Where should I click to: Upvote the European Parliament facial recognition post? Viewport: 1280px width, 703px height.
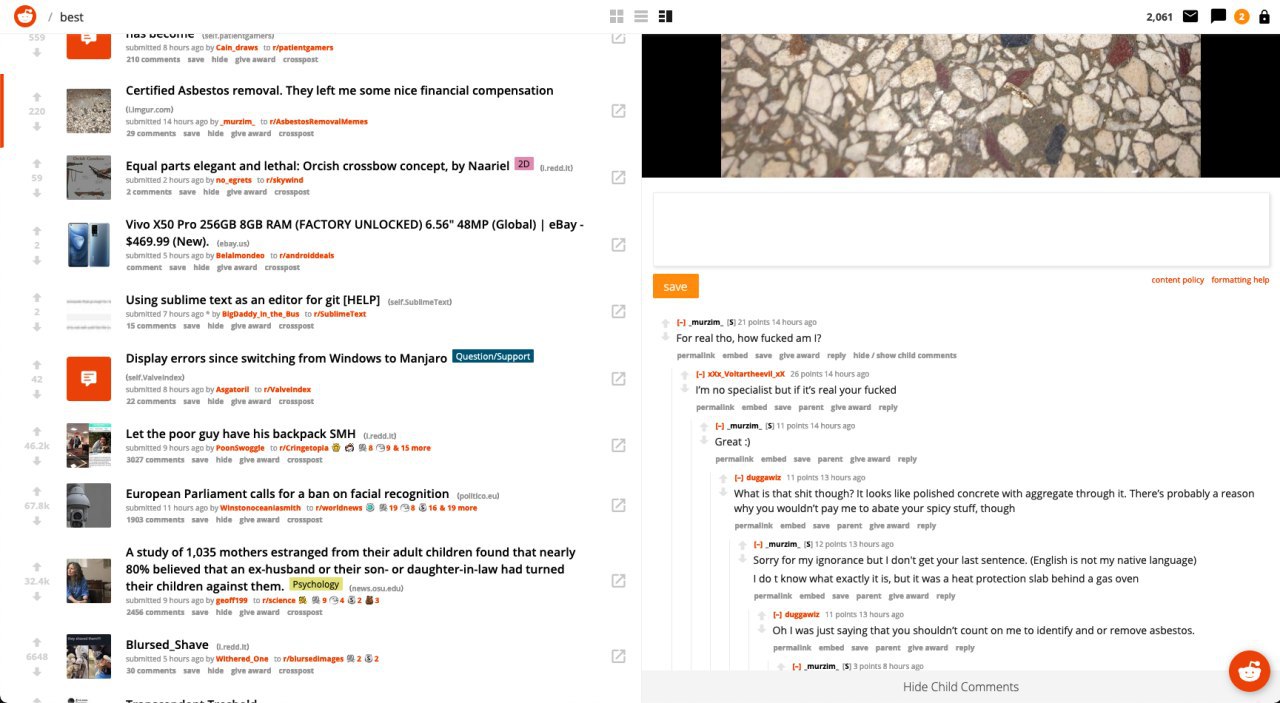pyautogui.click(x=37, y=492)
